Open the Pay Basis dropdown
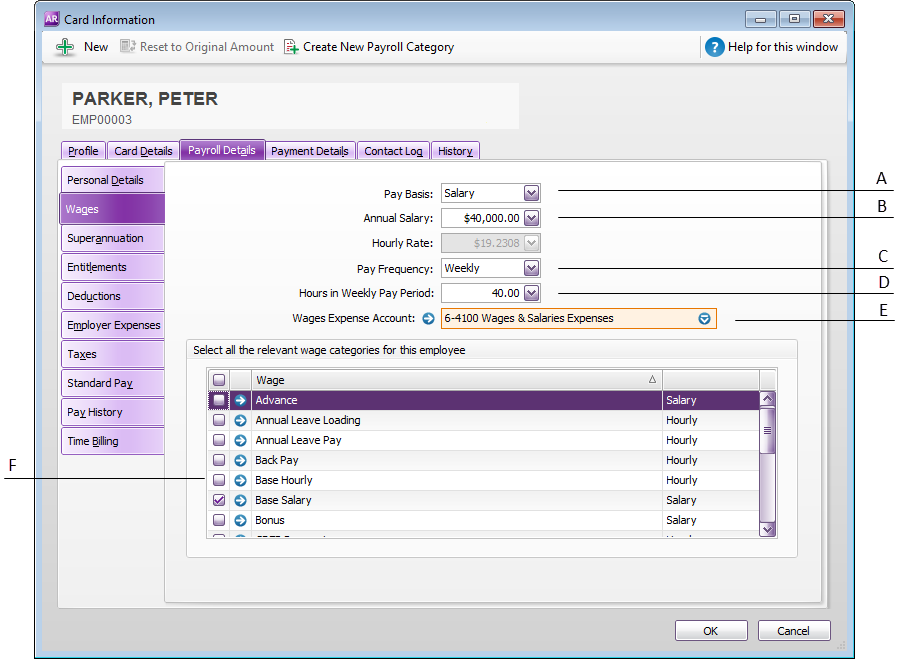Viewport: 906px width, 659px height. [x=532, y=193]
